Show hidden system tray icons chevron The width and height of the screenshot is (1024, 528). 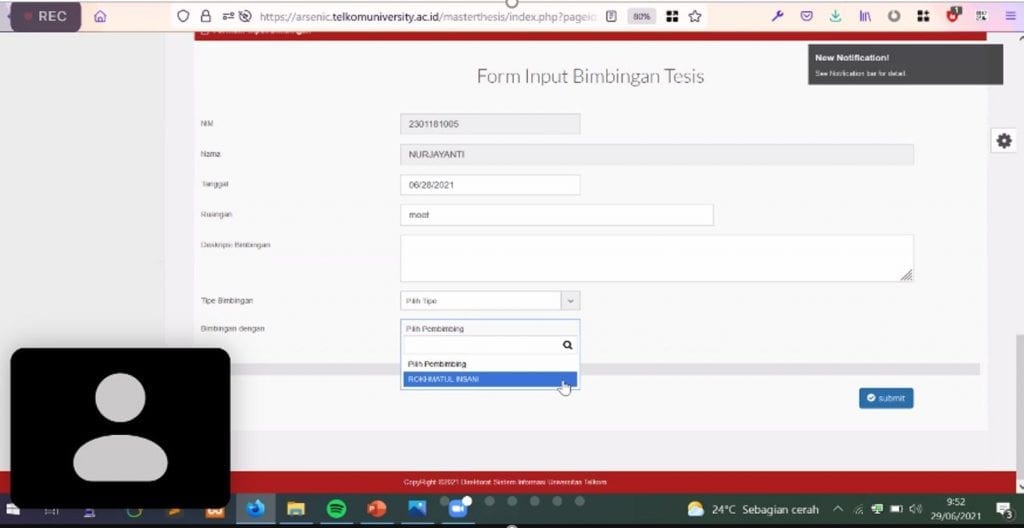838,509
